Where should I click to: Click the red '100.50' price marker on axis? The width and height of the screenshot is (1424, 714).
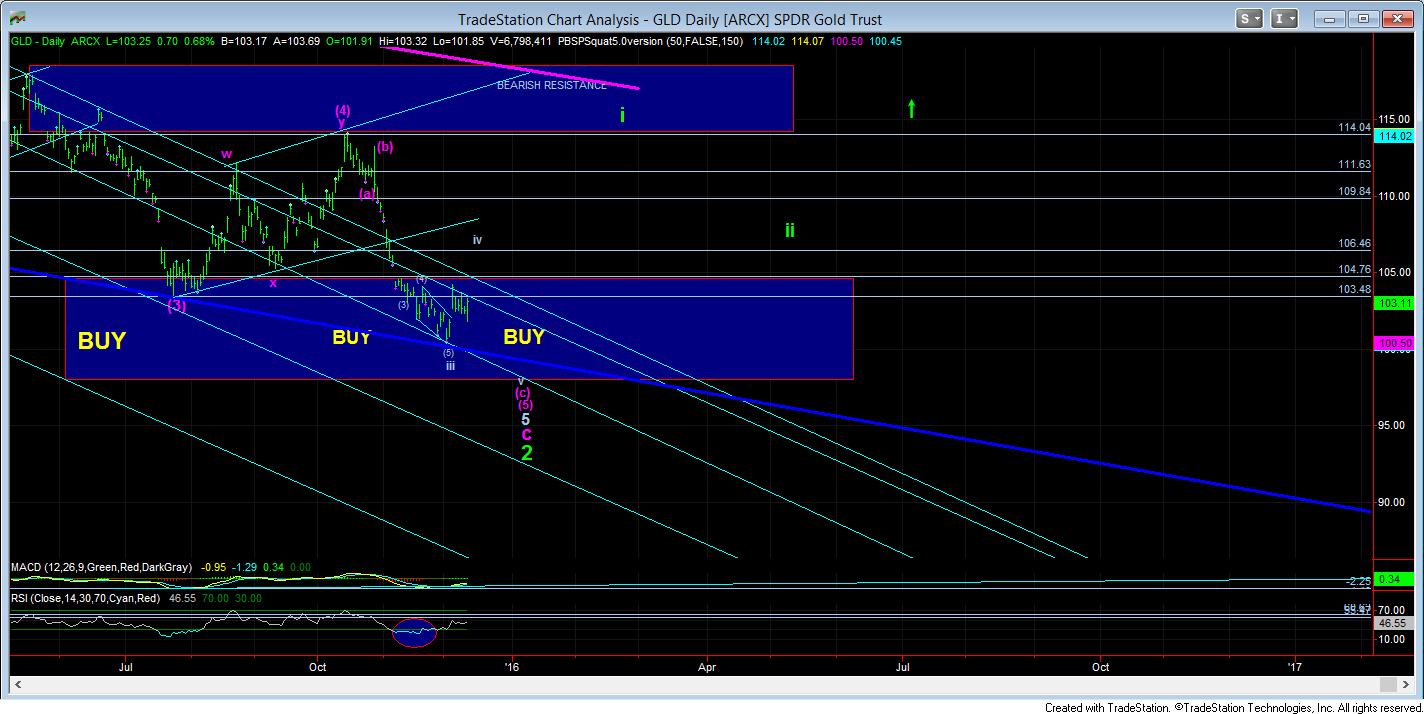pos(1395,343)
